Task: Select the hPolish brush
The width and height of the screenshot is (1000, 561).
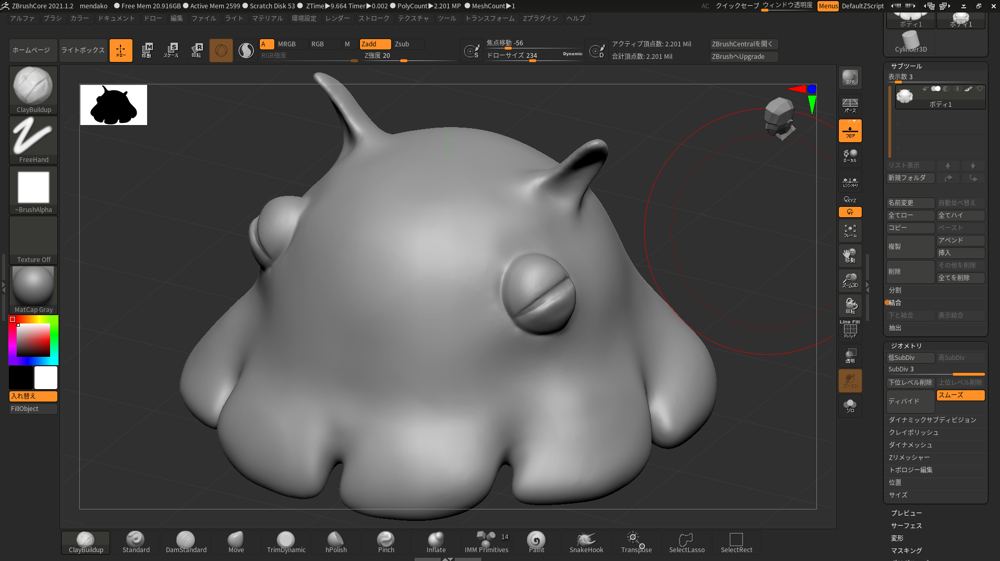Action: click(x=336, y=542)
